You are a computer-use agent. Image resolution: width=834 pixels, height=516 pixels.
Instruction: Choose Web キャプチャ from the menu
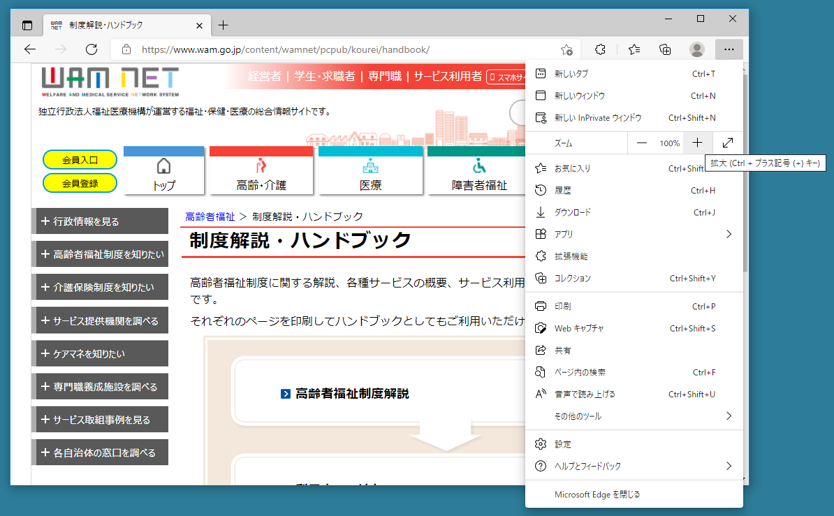click(x=633, y=328)
